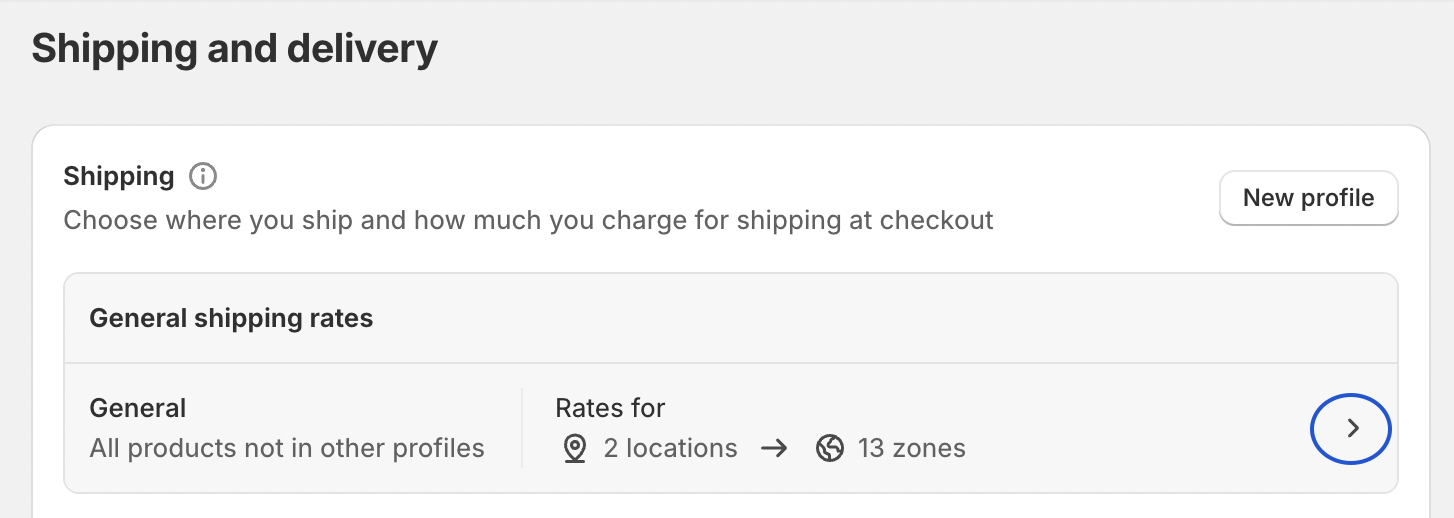1454x518 pixels.
Task: Select the General shipping profile name
Action: point(138,408)
